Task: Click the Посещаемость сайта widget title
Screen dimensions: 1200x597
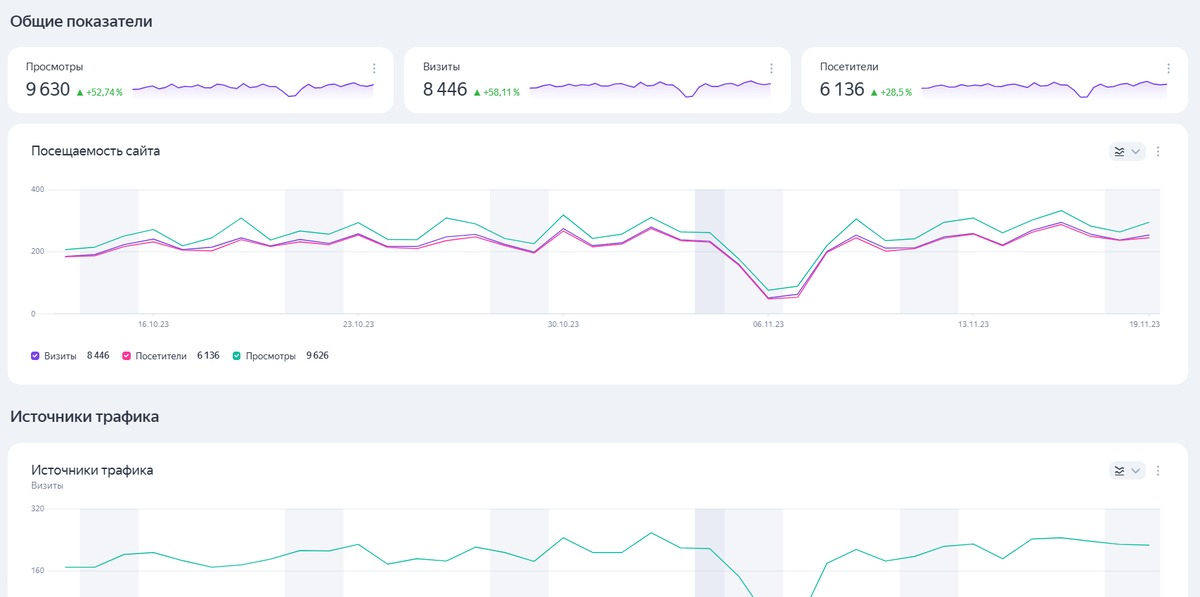Action: 95,151
